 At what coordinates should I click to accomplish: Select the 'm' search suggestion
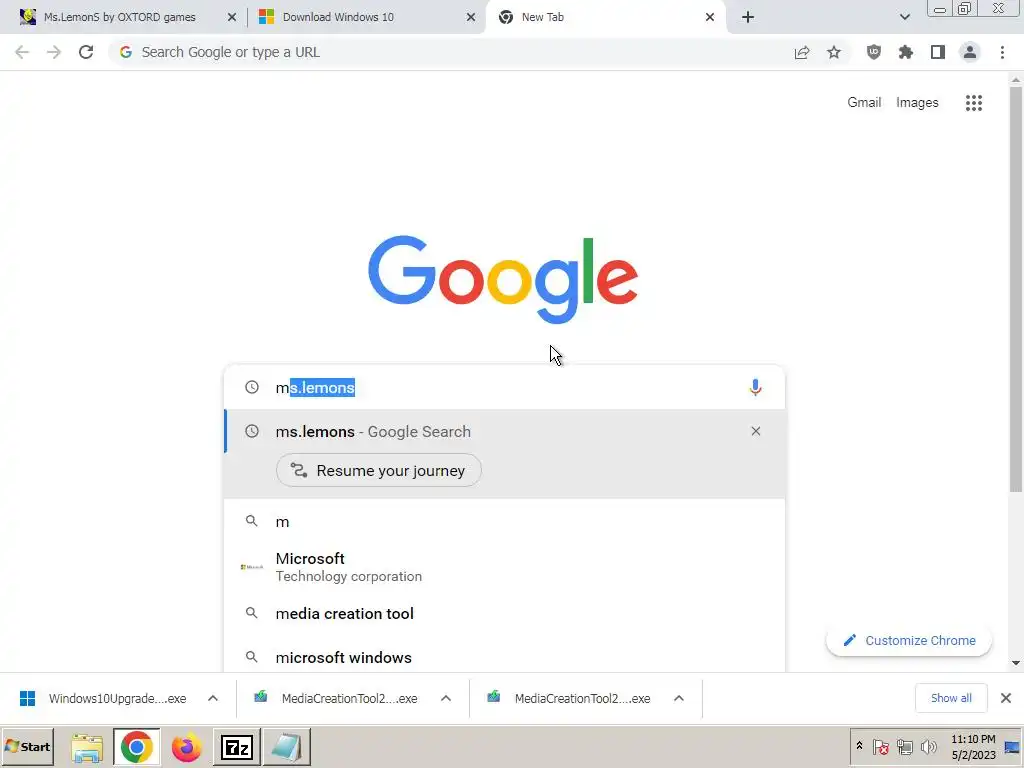(504, 521)
